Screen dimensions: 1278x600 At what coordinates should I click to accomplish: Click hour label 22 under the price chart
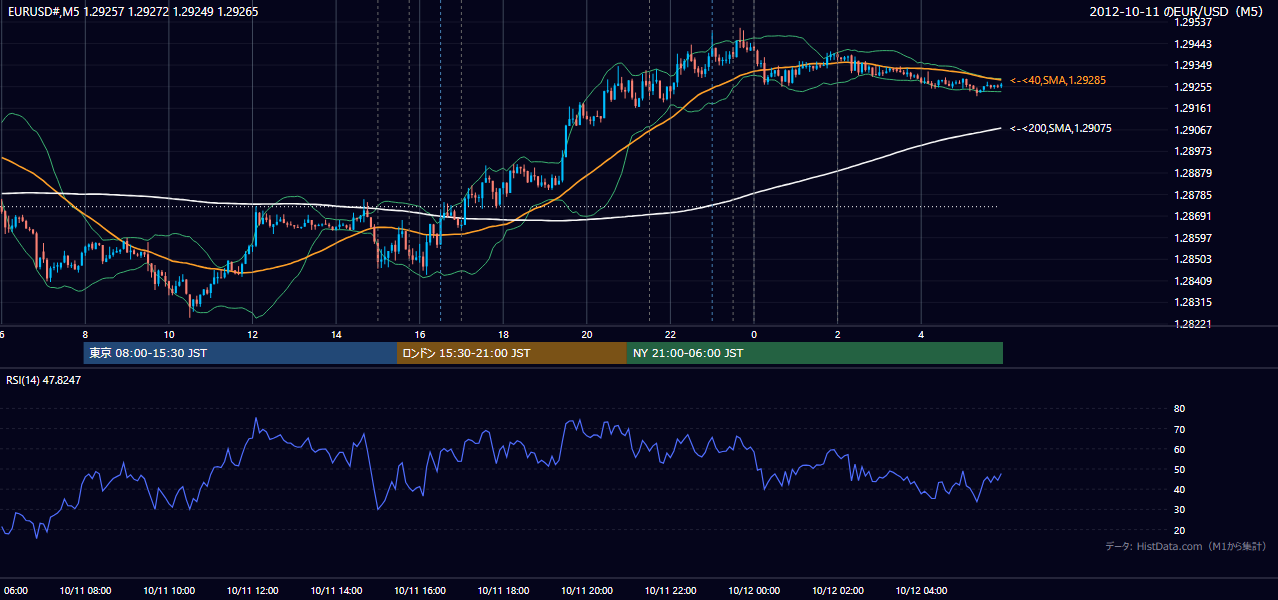(670, 335)
